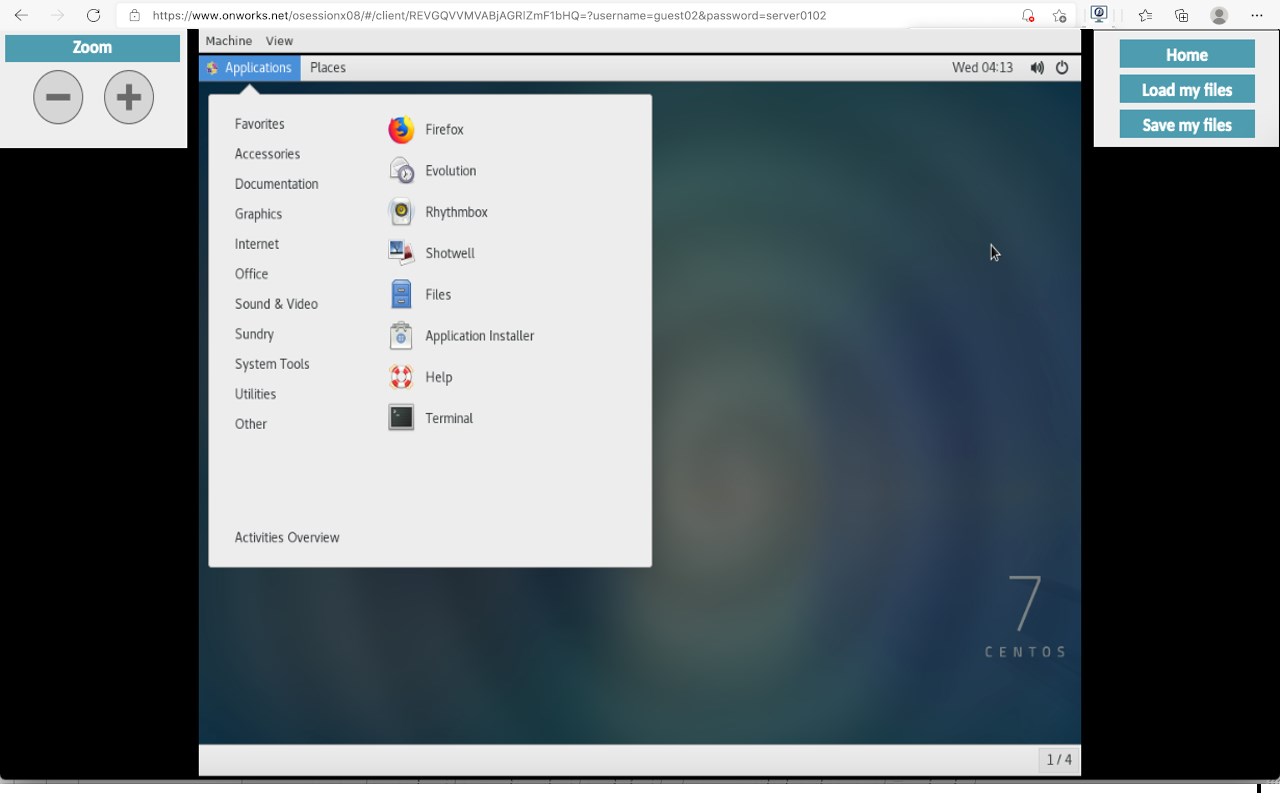Go back in the browser
Viewport: 1280px width, 800px height.
(x=21, y=15)
